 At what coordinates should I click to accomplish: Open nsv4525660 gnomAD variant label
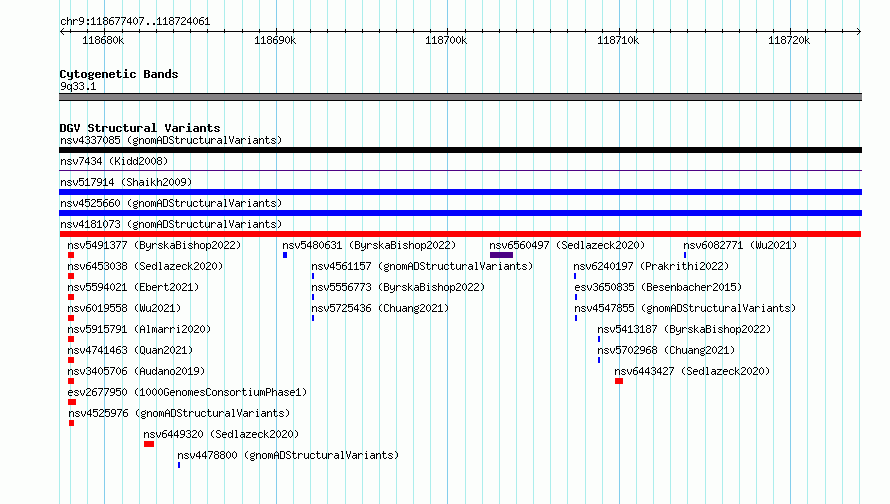171,203
